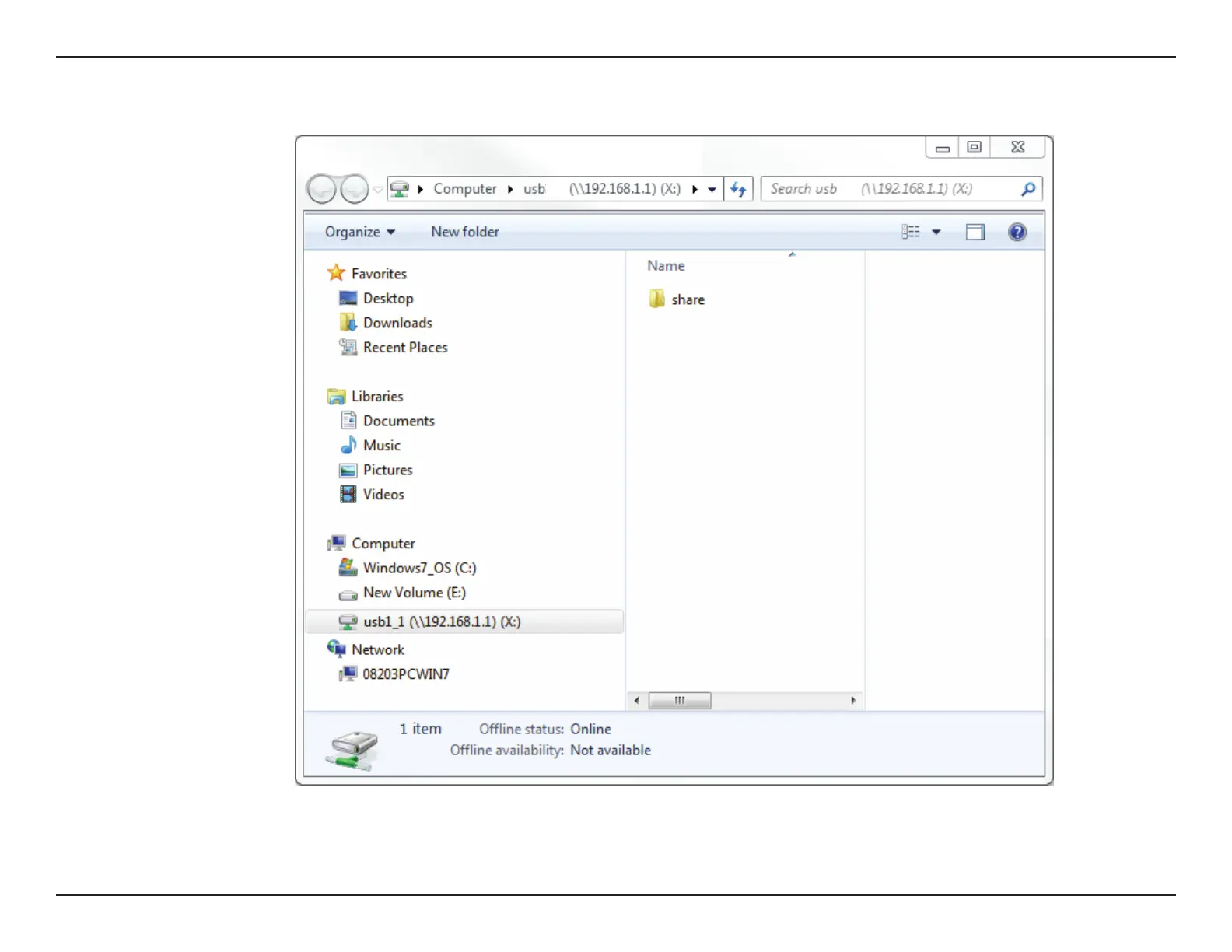Open Downloads under Favorites

[x=397, y=323]
